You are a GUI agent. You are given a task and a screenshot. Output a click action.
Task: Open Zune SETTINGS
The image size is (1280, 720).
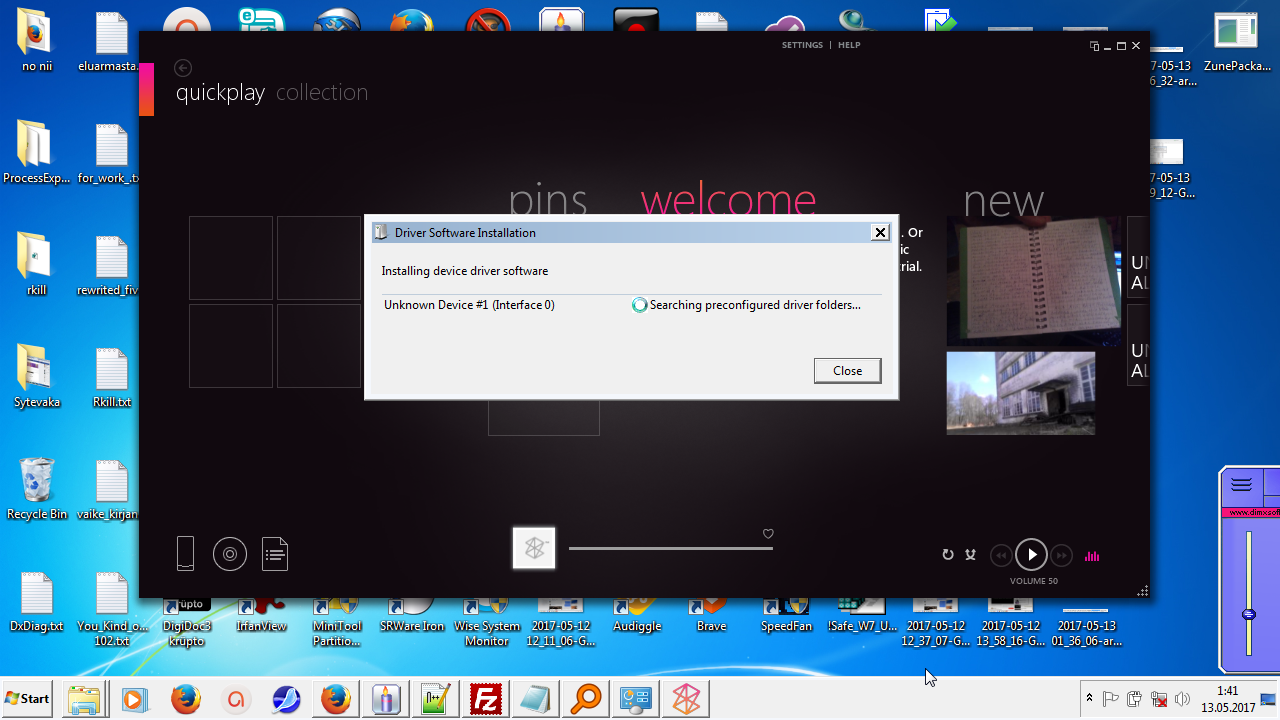tap(802, 45)
